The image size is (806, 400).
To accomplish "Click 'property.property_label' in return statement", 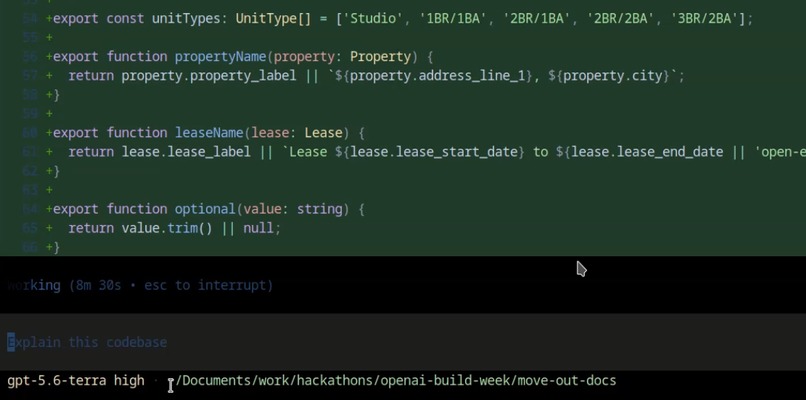I will 209,76.
